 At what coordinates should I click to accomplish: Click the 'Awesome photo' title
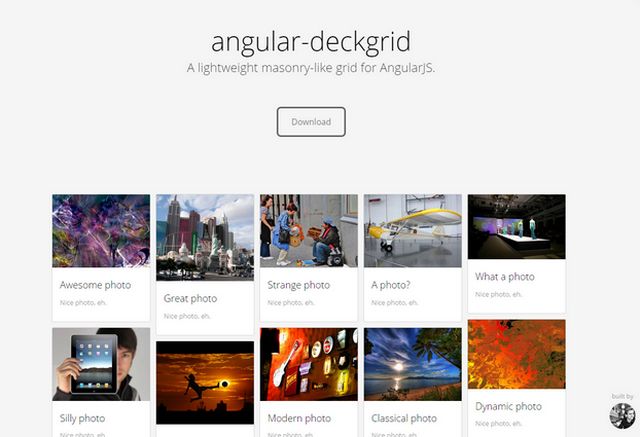point(96,285)
